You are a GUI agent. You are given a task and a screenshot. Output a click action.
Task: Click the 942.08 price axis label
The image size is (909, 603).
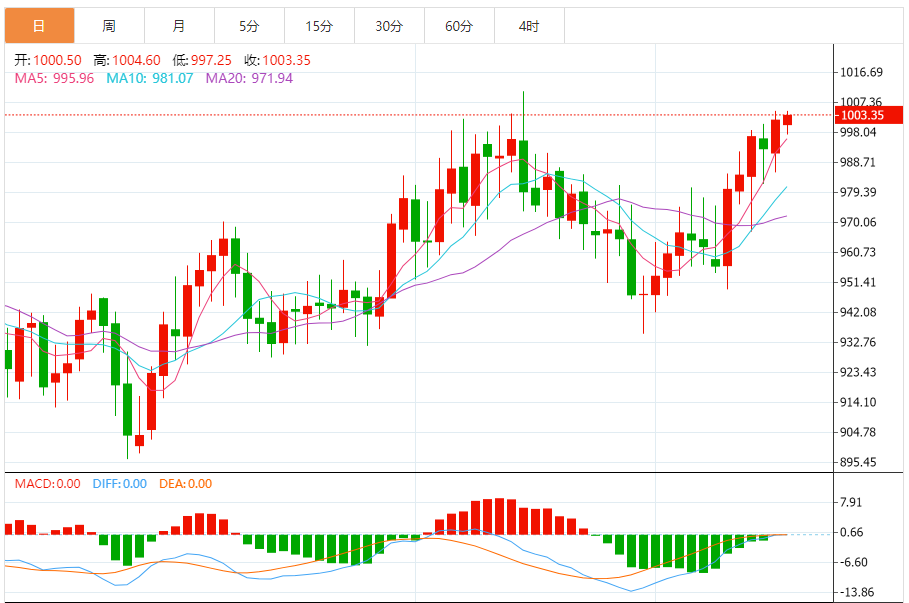(859, 312)
